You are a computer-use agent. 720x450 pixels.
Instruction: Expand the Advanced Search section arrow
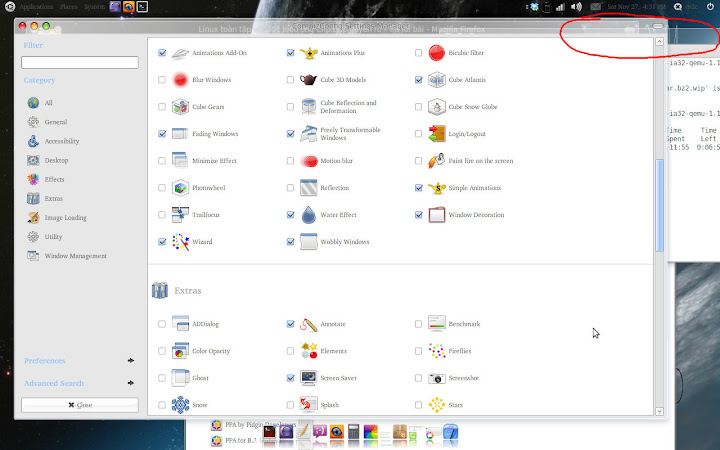point(131,383)
